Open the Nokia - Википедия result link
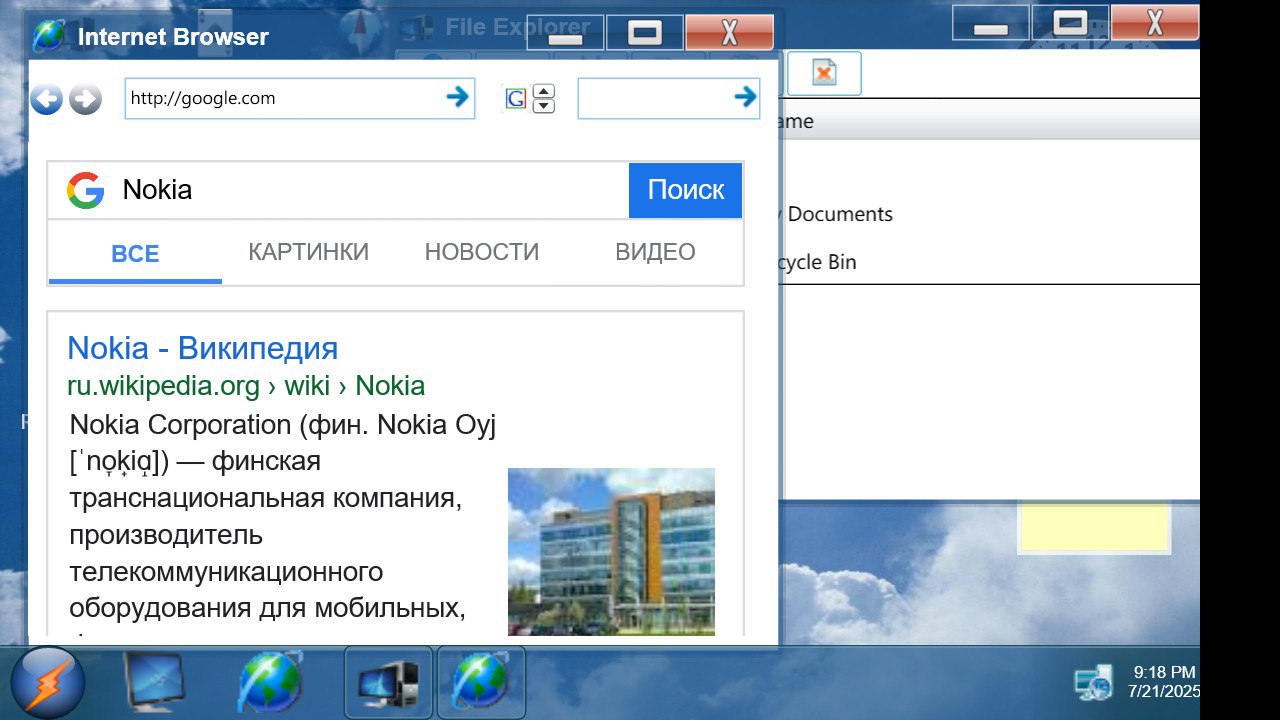 [x=202, y=348]
